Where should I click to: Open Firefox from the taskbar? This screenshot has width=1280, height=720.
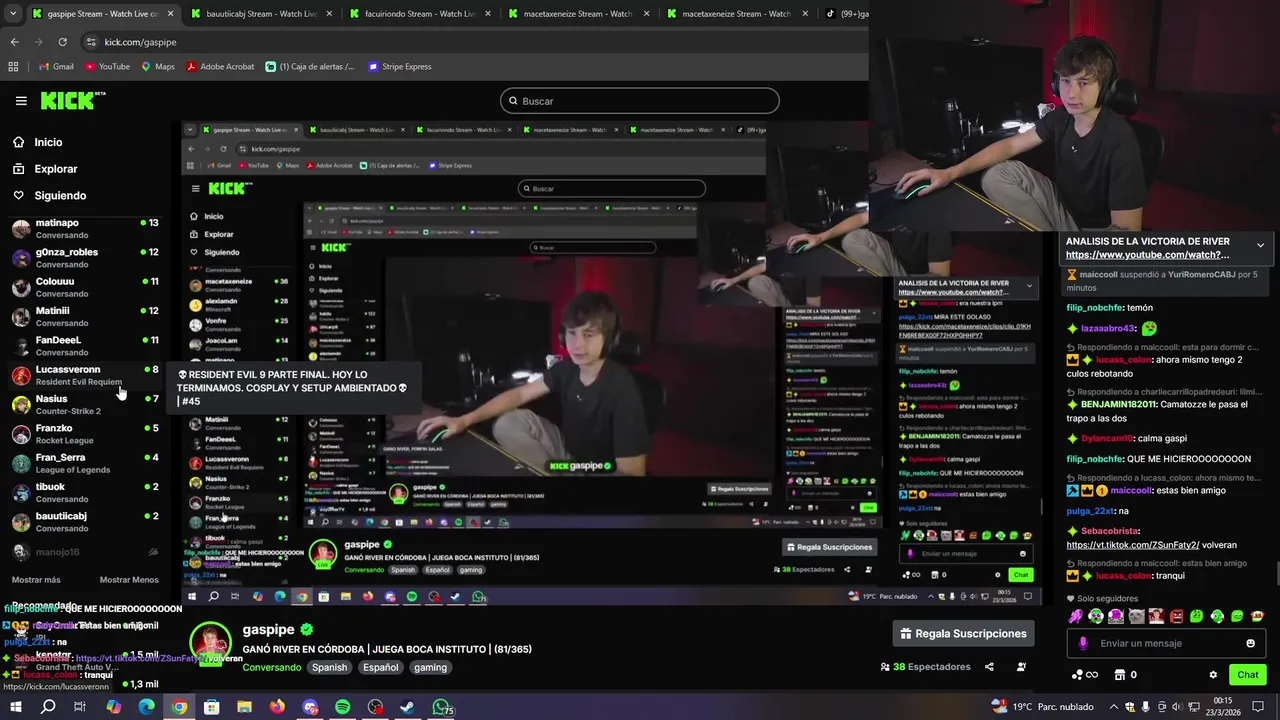[x=277, y=707]
